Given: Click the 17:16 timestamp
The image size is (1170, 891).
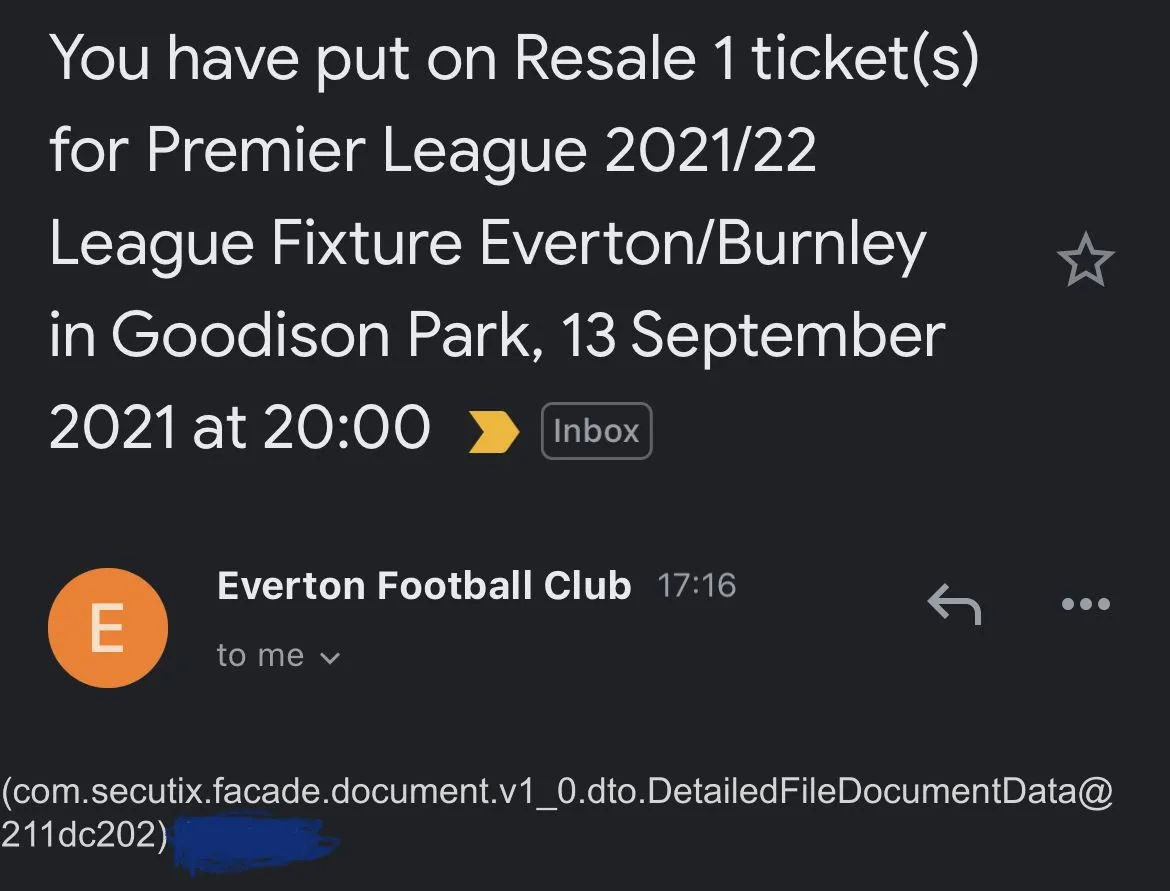Looking at the screenshot, I should pos(696,586).
